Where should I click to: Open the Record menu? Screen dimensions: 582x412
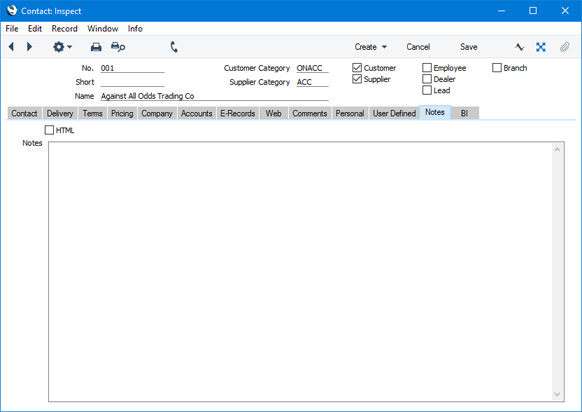pos(64,29)
